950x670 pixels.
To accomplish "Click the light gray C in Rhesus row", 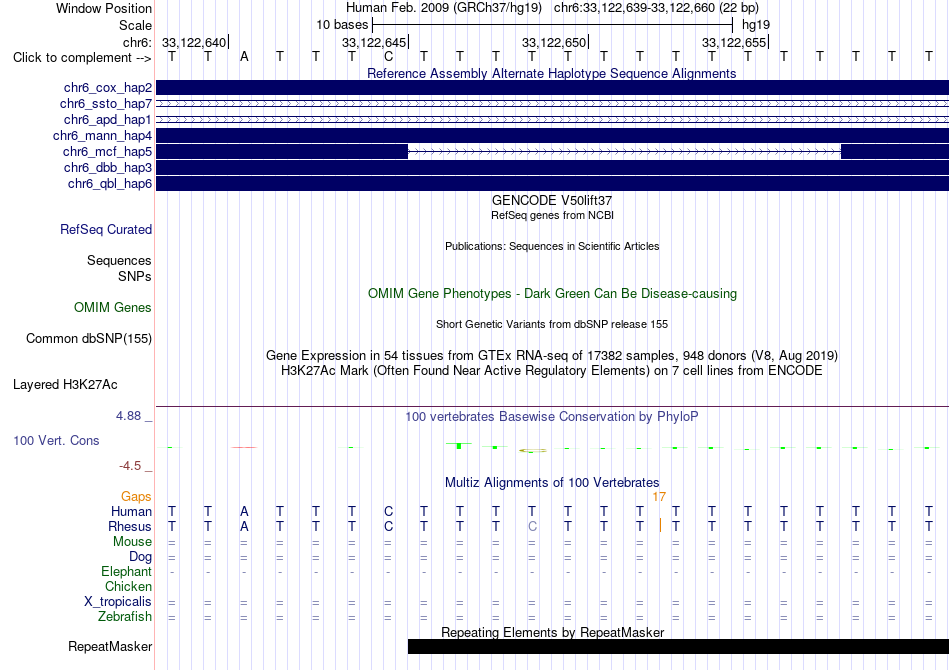I will tap(532, 526).
